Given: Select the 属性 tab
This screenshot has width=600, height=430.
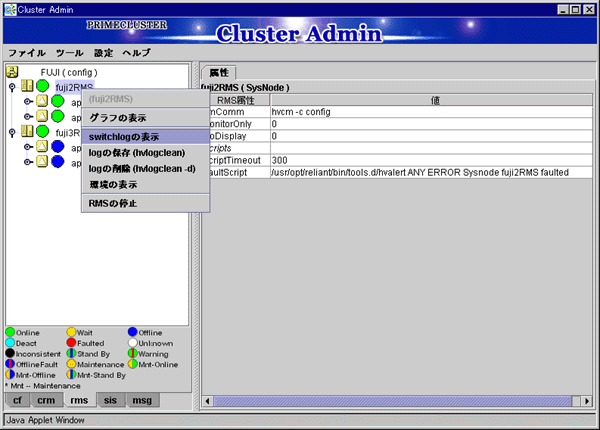Looking at the screenshot, I should pyautogui.click(x=219, y=72).
